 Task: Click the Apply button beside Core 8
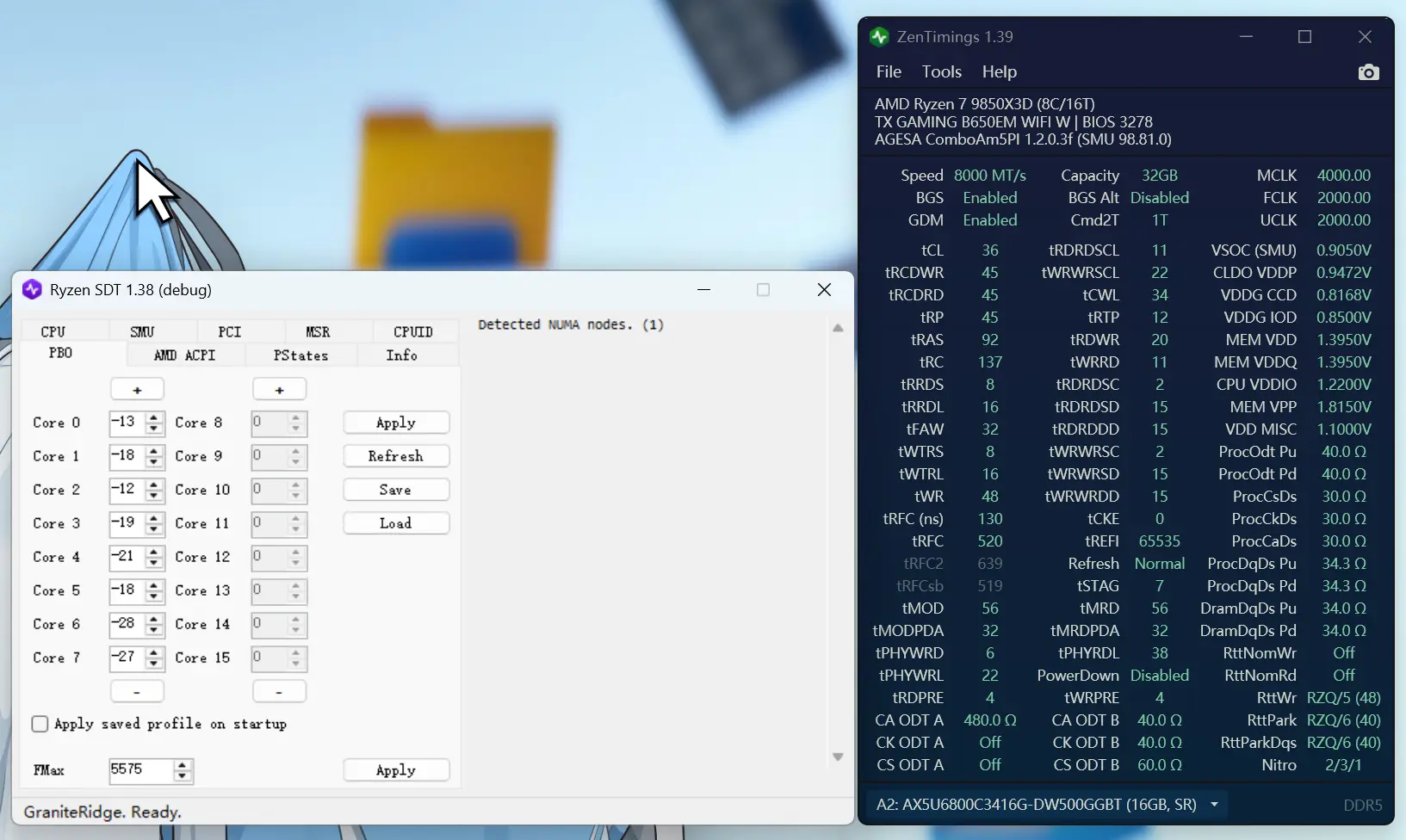[396, 423]
